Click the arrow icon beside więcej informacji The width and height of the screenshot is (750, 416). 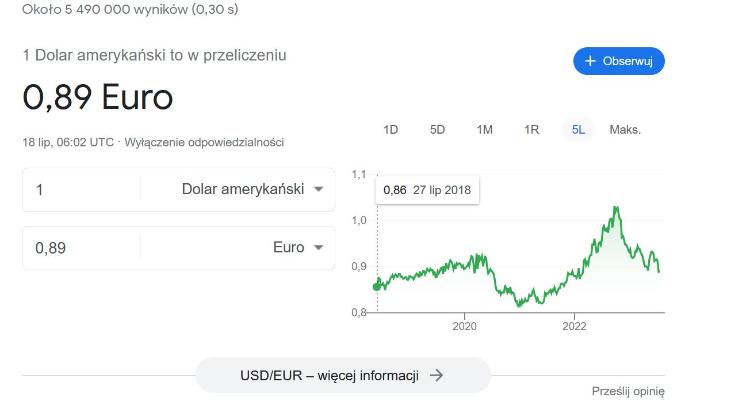pos(436,375)
